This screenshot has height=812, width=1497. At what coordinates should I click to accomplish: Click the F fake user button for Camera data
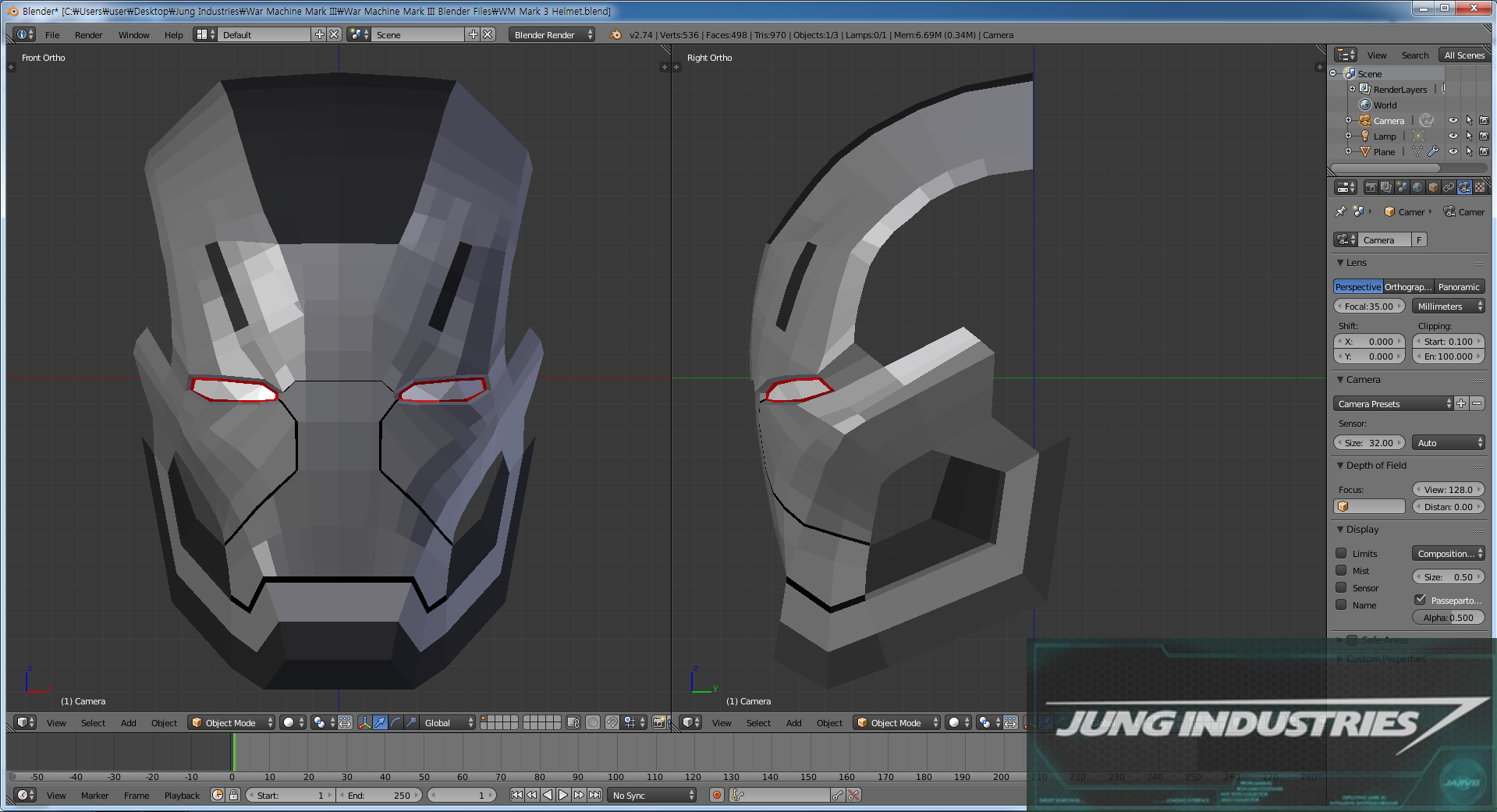click(1419, 239)
